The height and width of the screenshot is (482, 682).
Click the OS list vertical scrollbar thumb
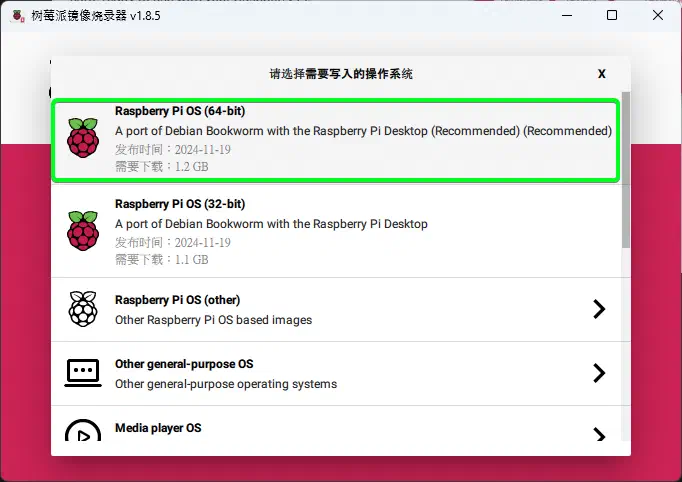pos(626,170)
